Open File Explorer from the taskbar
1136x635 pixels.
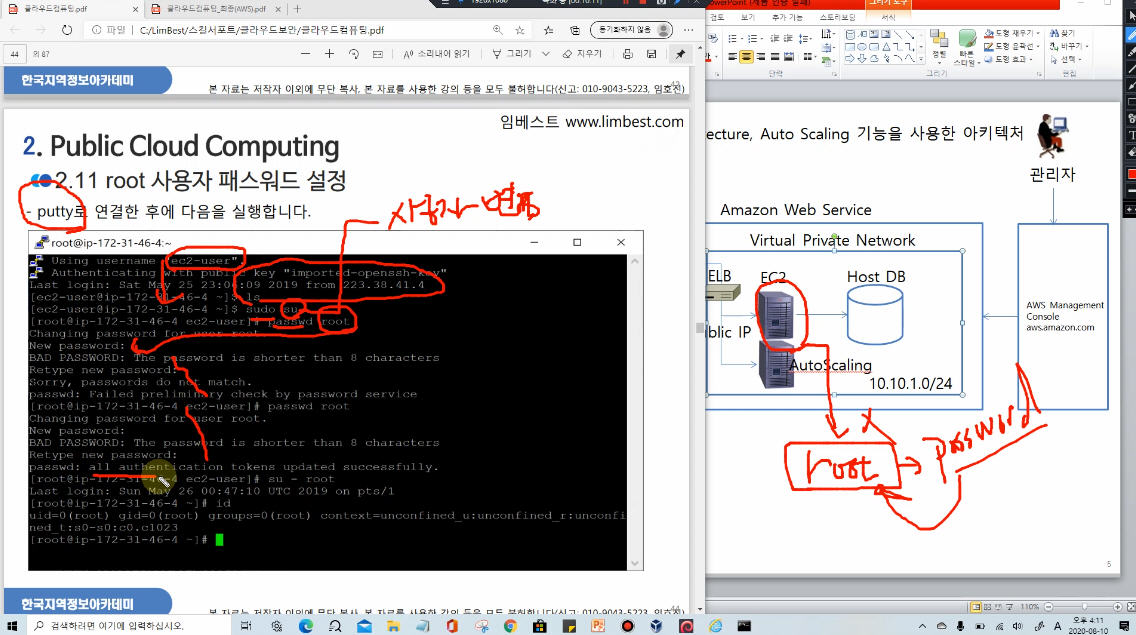393,626
